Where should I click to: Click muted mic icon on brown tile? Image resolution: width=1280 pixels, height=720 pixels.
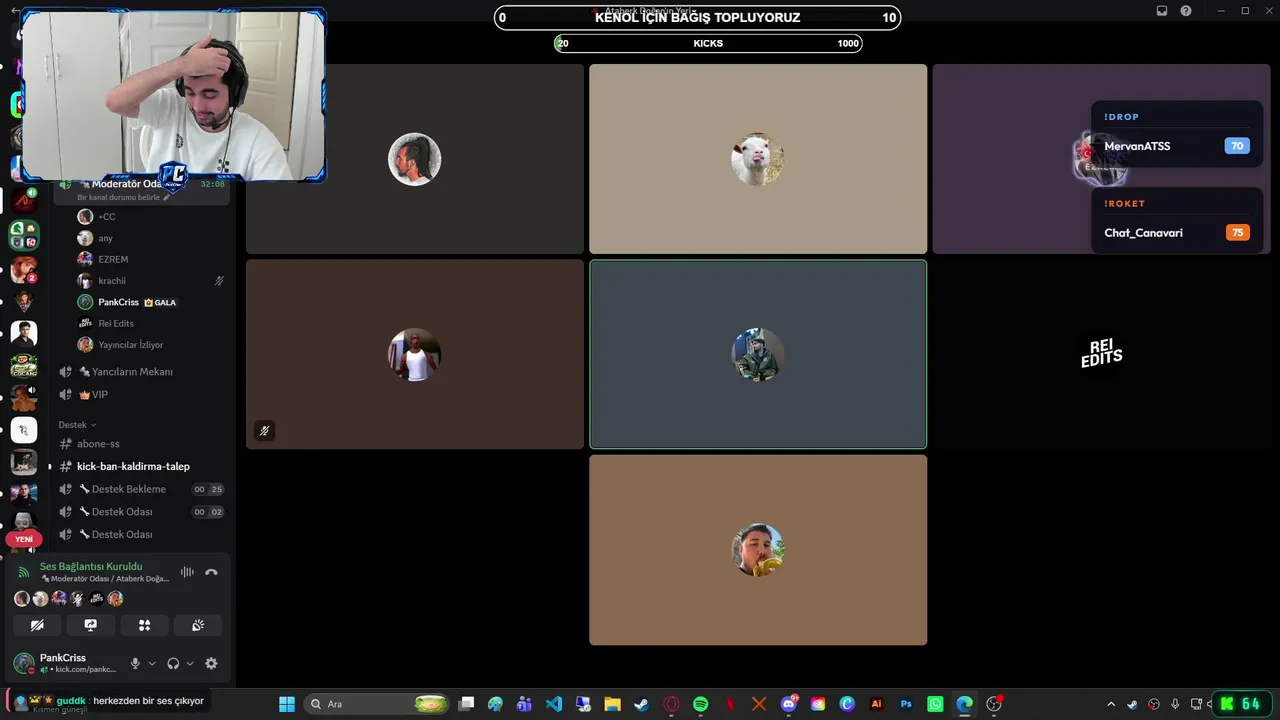[x=264, y=431]
